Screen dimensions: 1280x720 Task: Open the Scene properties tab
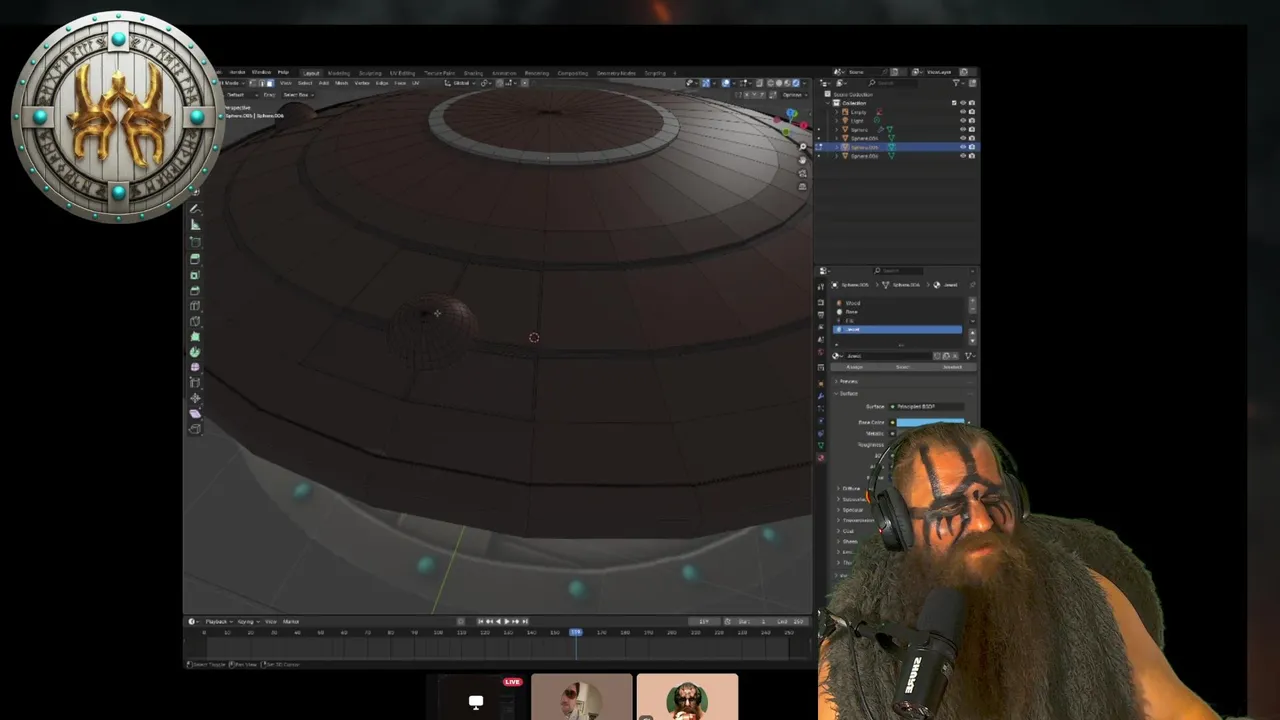pyautogui.click(x=821, y=340)
